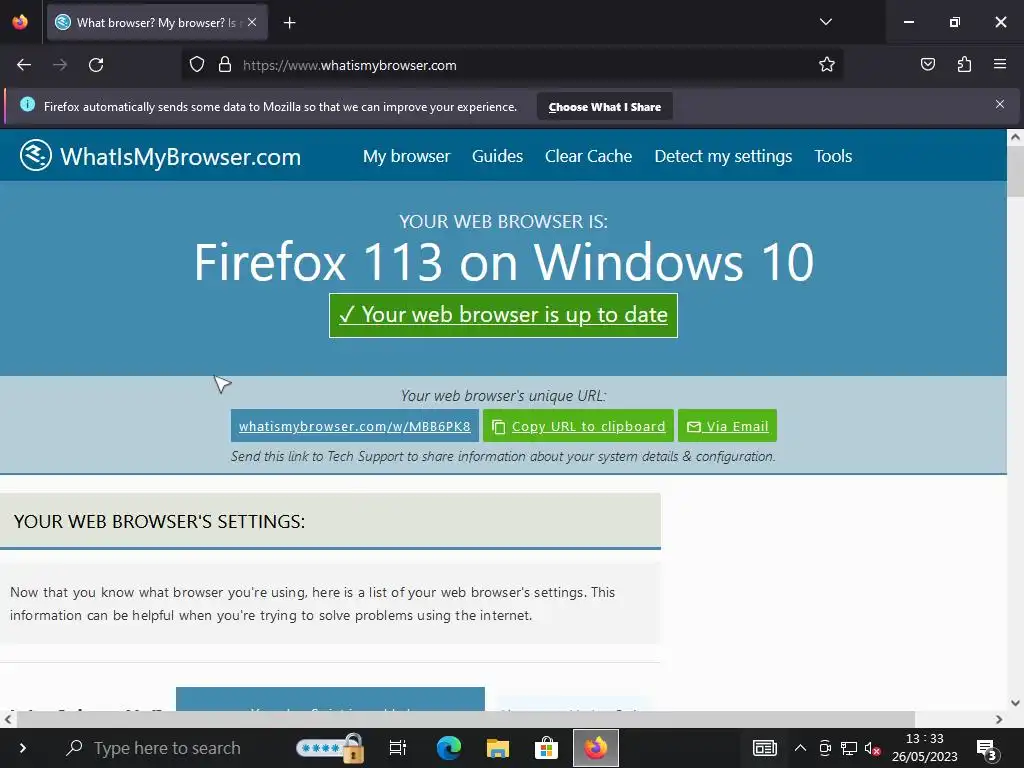
Task: Click horizontal scrollbar right arrow
Action: (999, 719)
